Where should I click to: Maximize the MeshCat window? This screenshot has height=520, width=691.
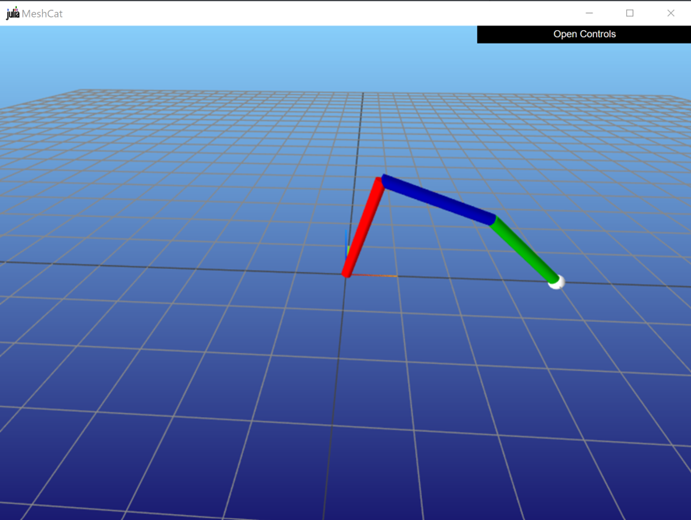(630, 13)
